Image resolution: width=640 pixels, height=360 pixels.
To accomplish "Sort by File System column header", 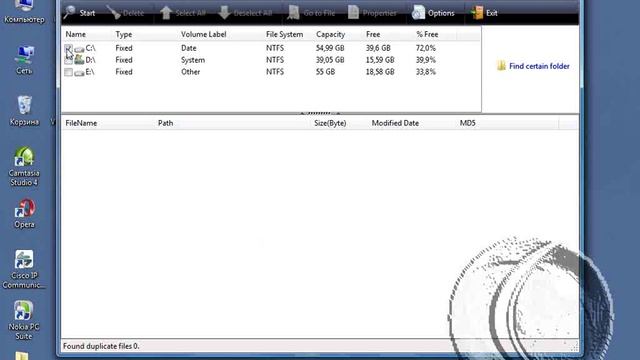I will tap(284, 34).
